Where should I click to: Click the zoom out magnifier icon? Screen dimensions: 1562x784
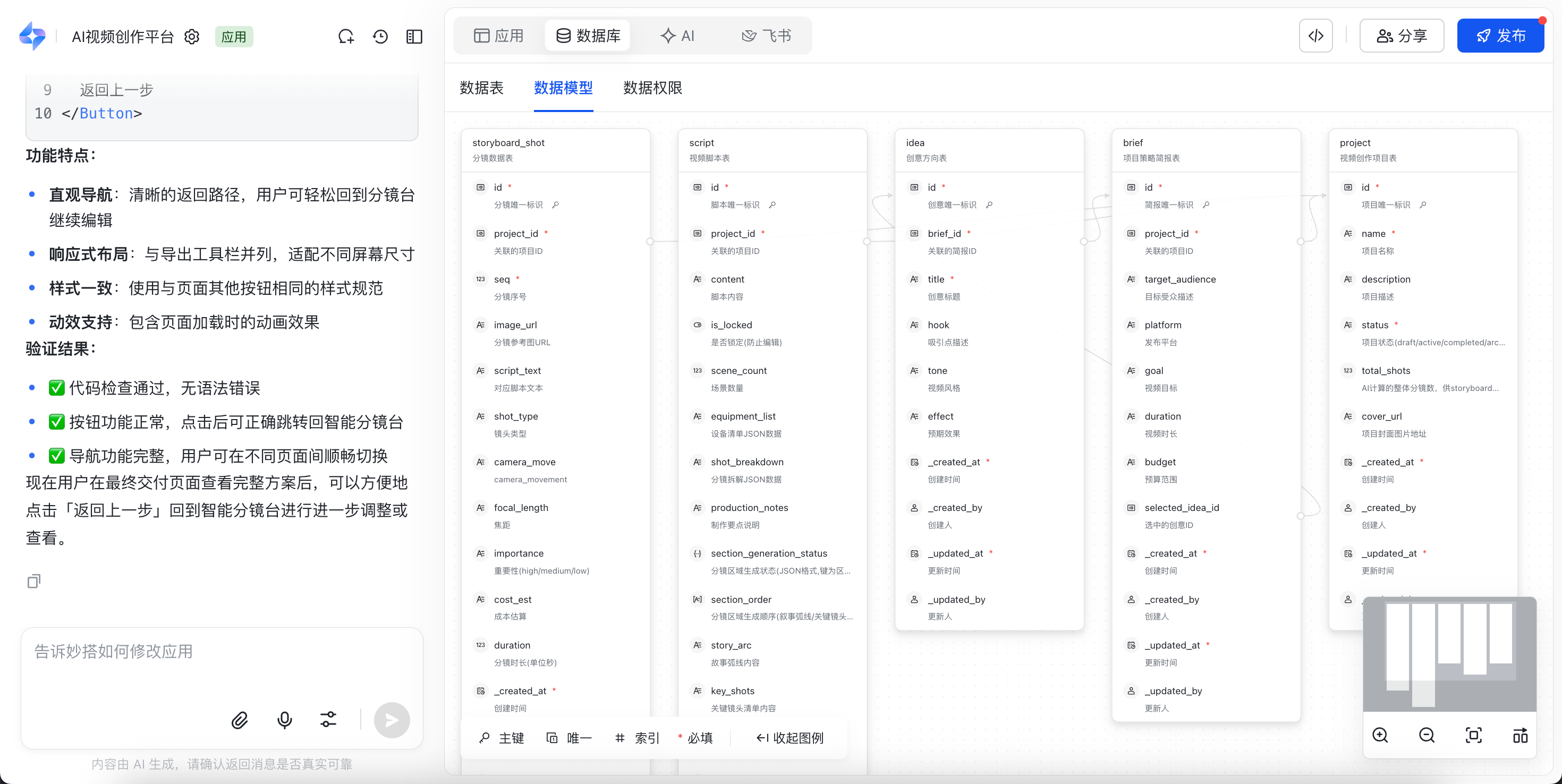click(x=1427, y=735)
